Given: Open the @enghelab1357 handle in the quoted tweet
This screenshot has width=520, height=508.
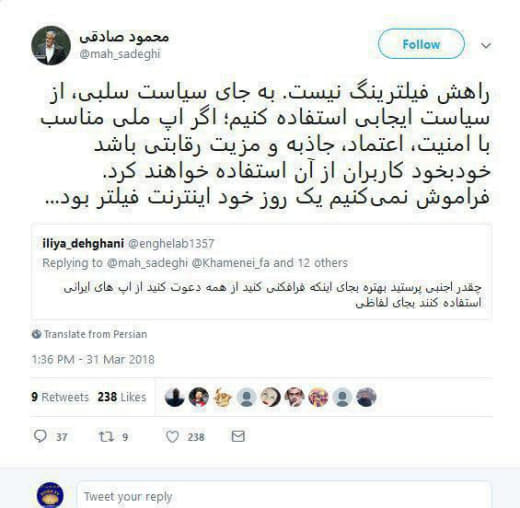Looking at the screenshot, I should (171, 244).
